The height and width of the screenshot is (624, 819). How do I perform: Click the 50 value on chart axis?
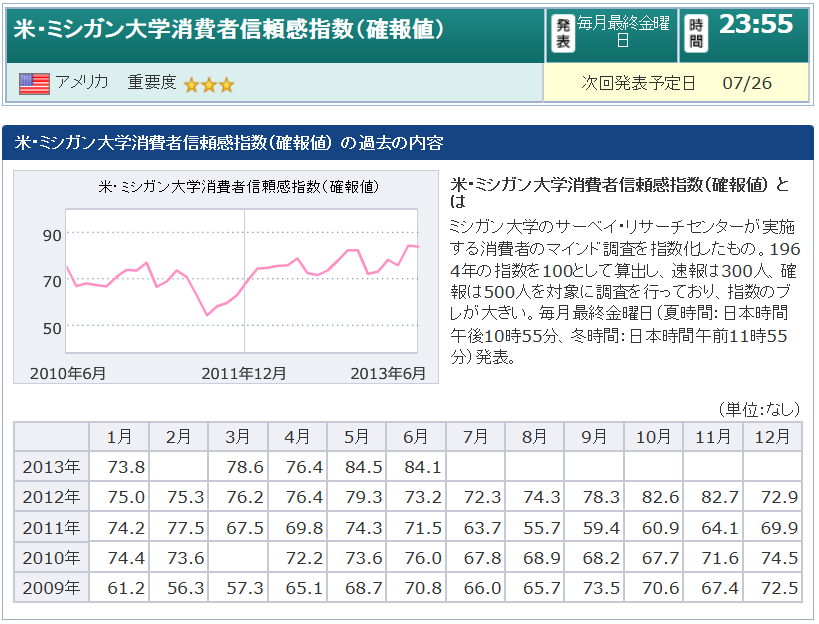[52, 329]
